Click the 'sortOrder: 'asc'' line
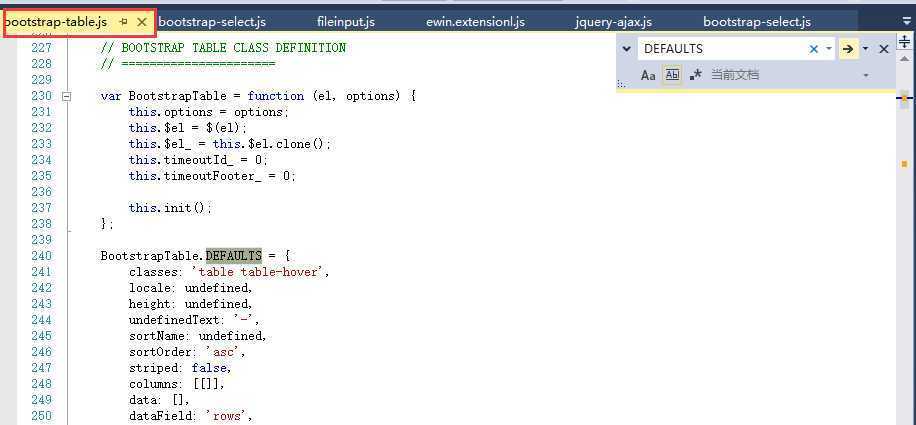The width and height of the screenshot is (916, 425). (187, 352)
